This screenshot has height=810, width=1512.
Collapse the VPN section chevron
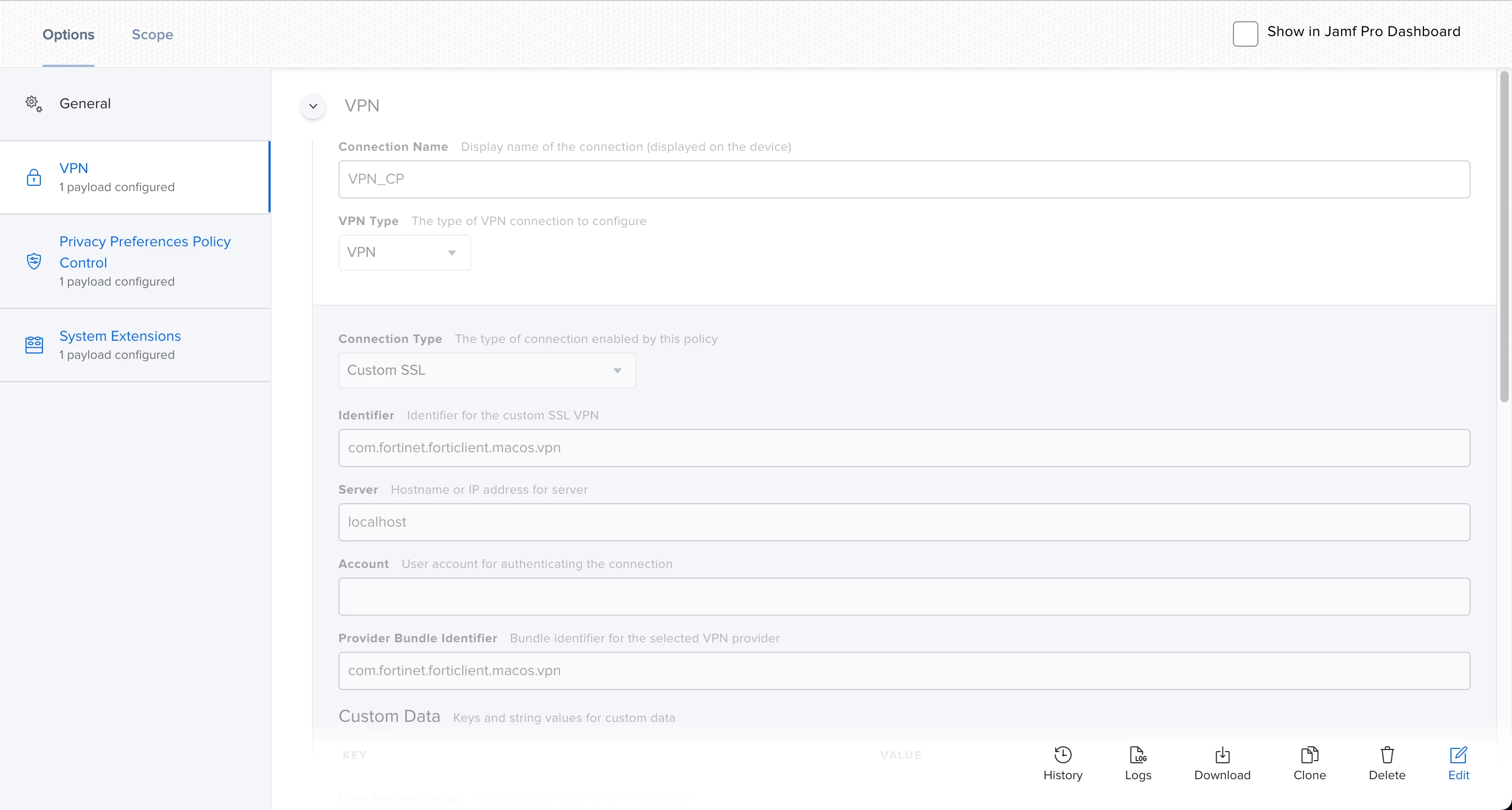tap(313, 106)
